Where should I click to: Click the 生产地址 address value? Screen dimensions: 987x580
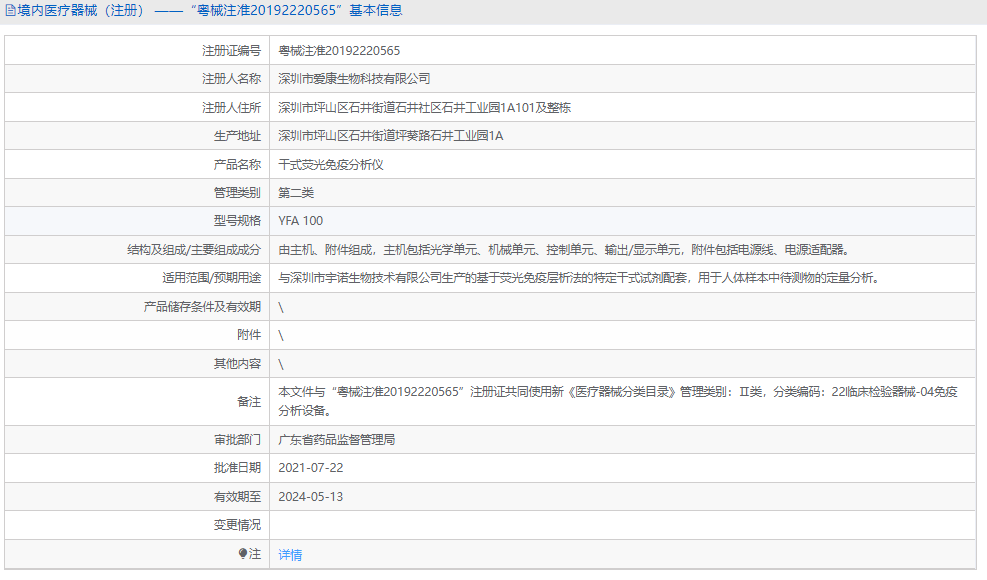coord(390,135)
